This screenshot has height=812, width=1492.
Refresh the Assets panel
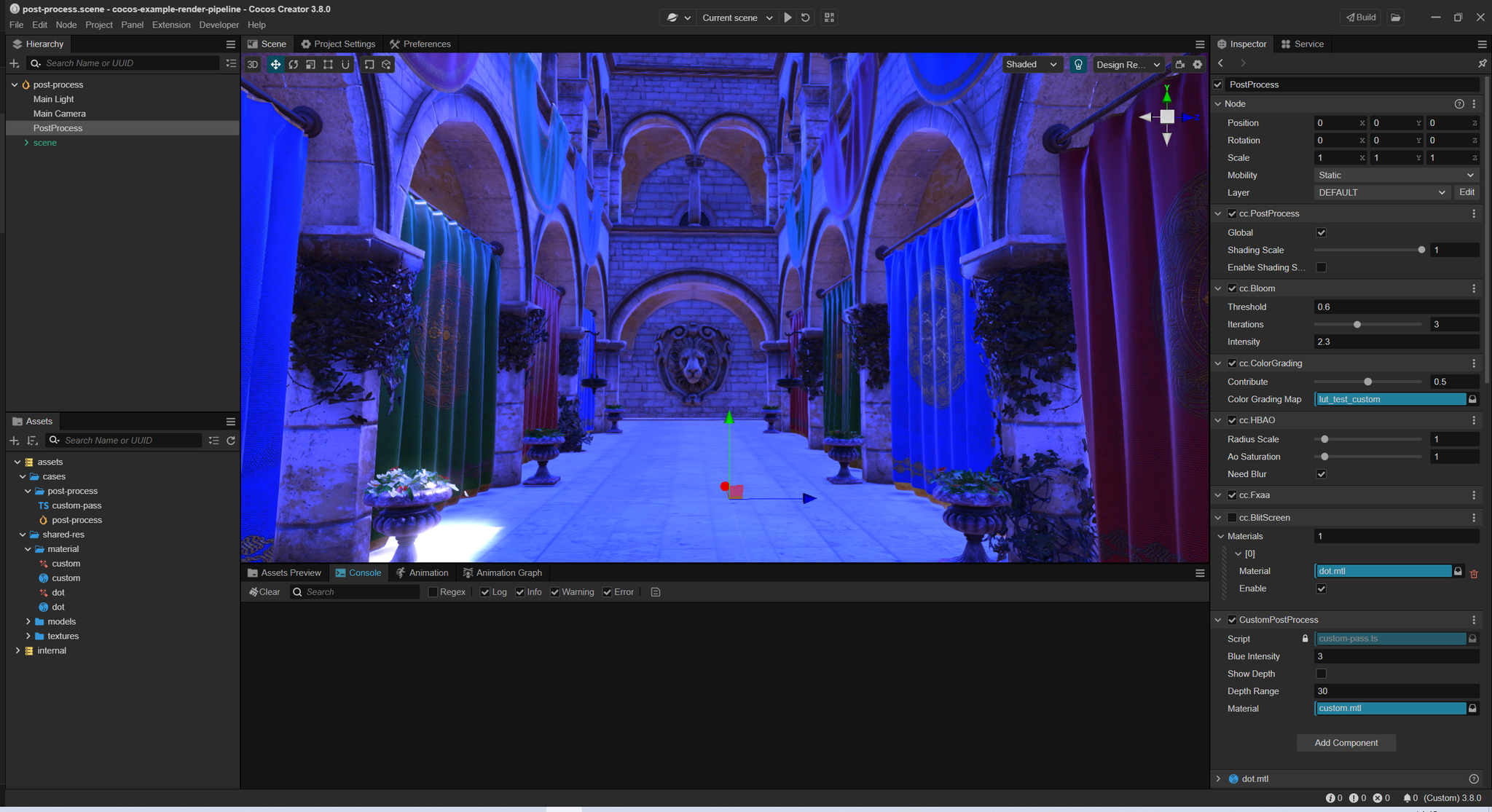click(231, 441)
